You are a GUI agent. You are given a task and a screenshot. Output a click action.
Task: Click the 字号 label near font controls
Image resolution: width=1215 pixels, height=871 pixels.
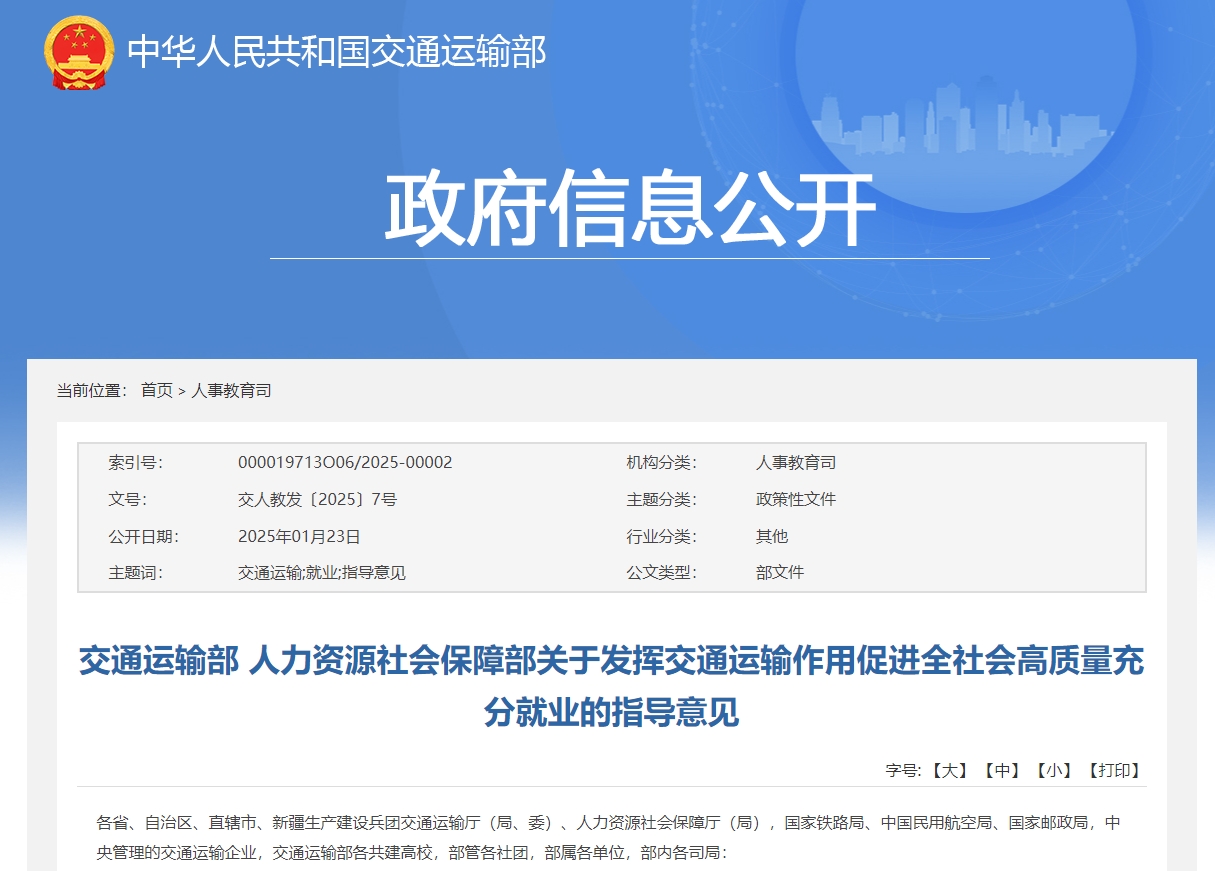[904, 770]
